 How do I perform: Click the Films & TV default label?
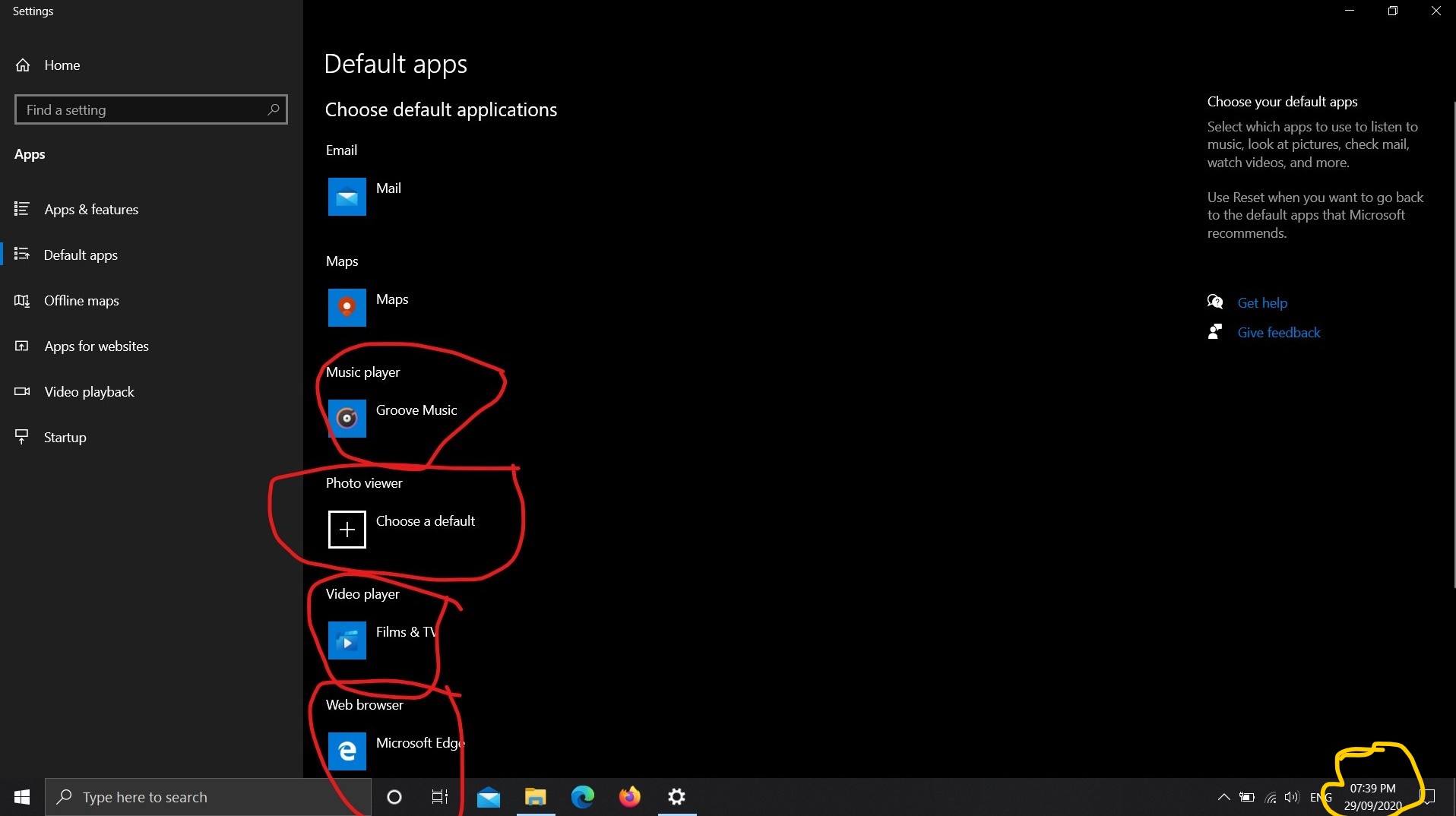(407, 631)
